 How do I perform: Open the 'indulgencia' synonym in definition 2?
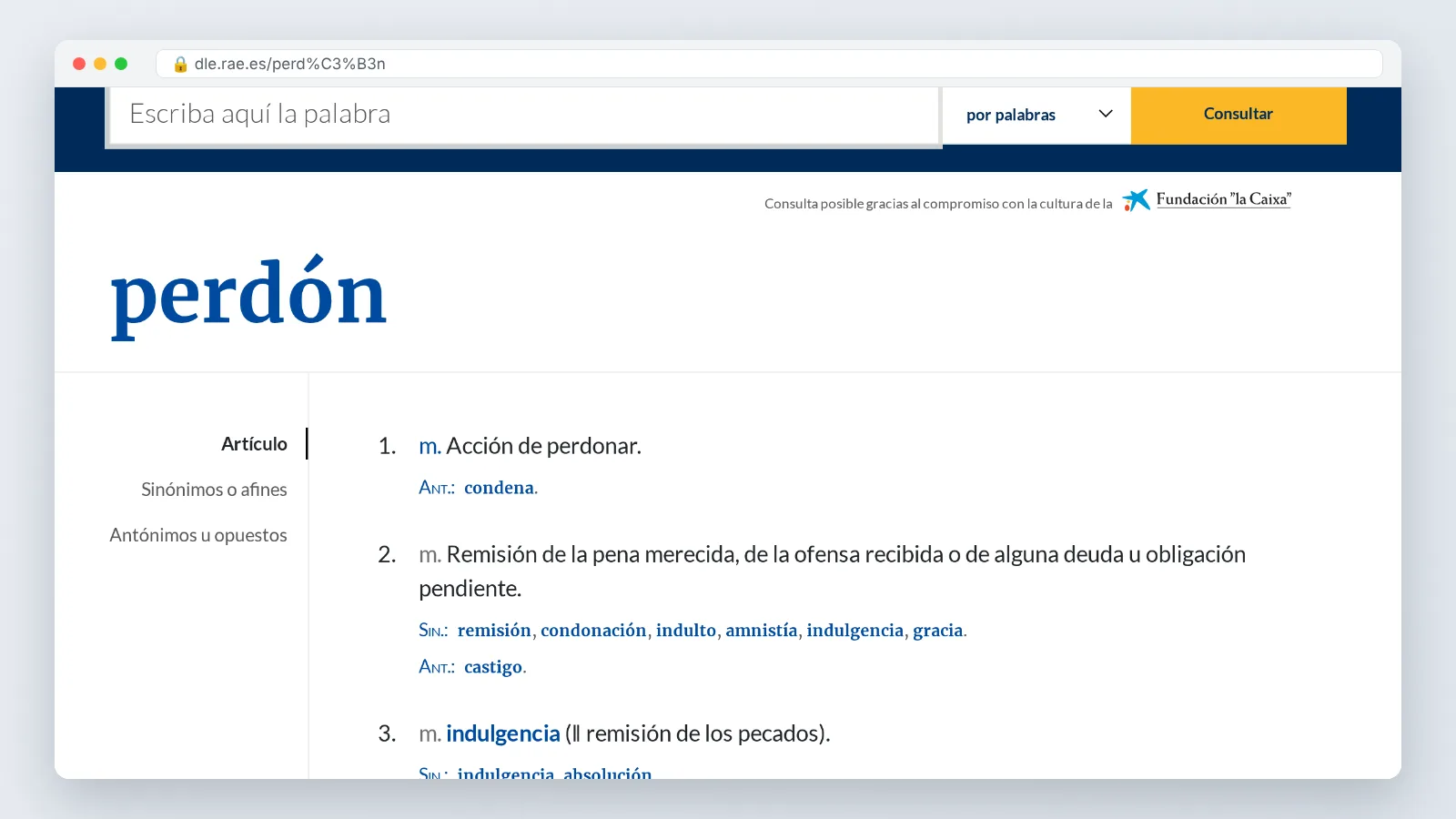tap(855, 631)
